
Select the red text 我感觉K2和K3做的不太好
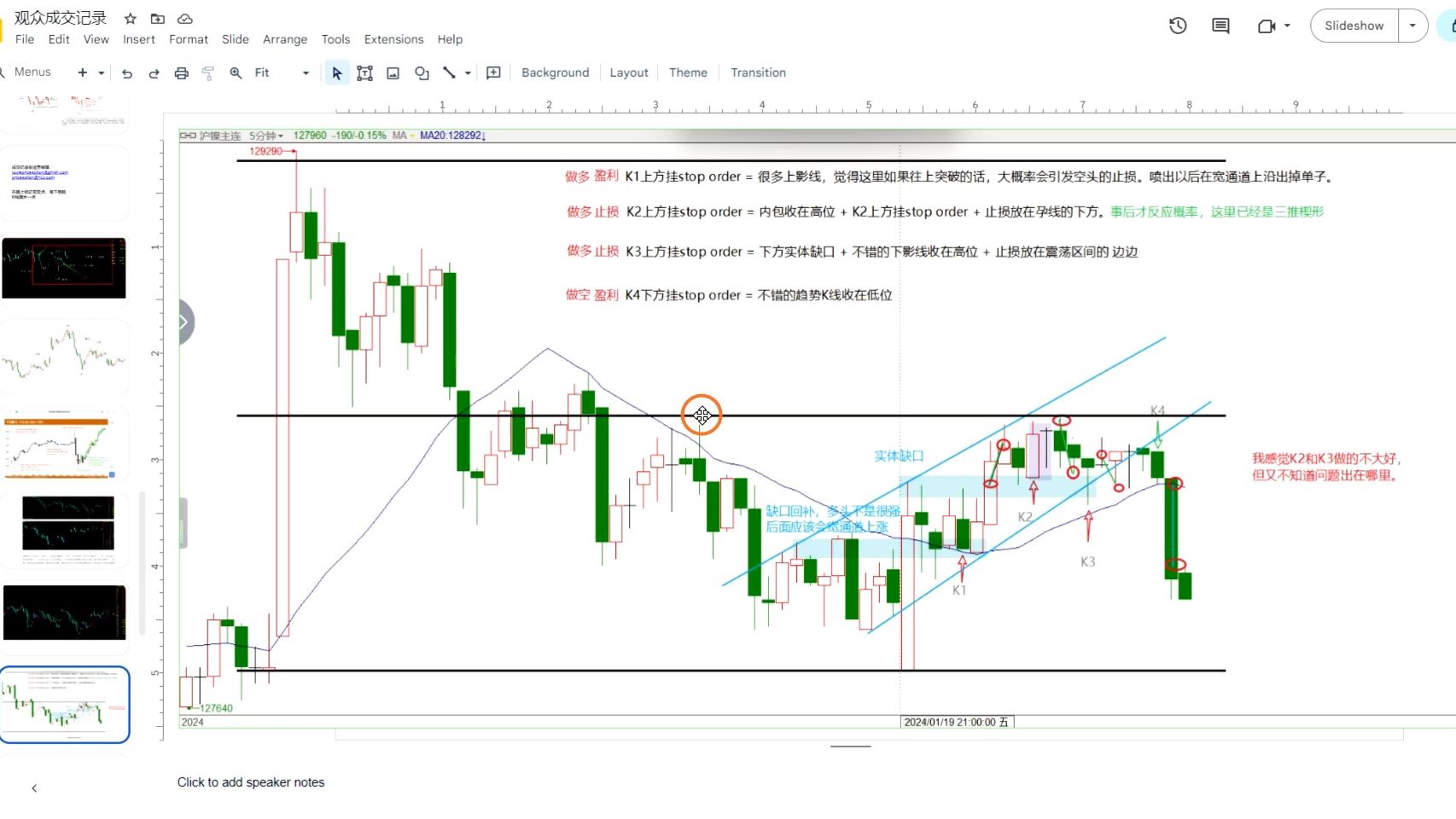tap(1327, 459)
